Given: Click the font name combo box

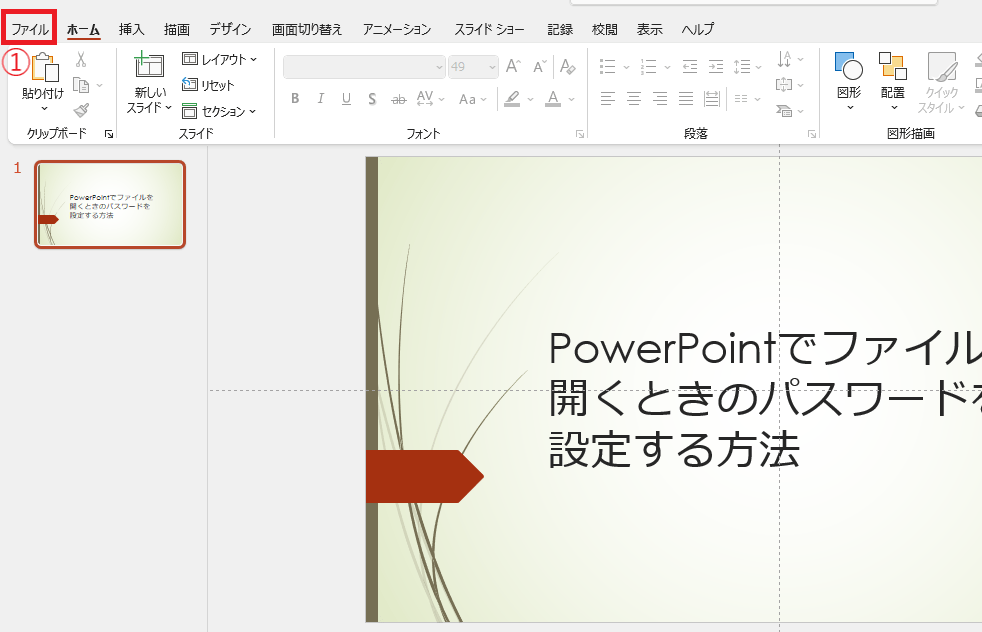Looking at the screenshot, I should tap(364, 66).
